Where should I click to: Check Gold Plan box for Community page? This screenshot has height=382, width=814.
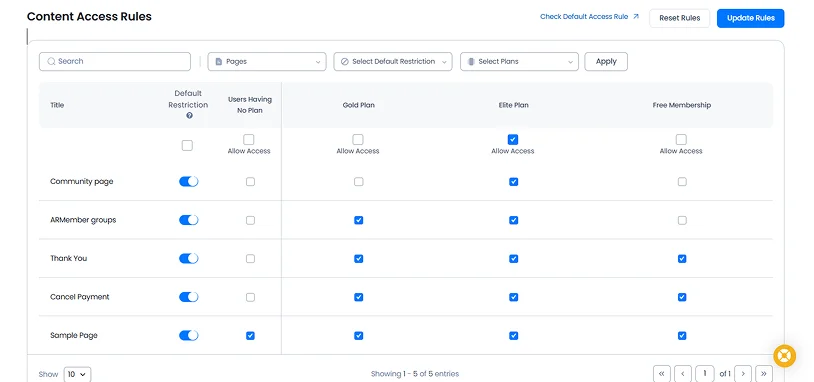(x=358, y=182)
